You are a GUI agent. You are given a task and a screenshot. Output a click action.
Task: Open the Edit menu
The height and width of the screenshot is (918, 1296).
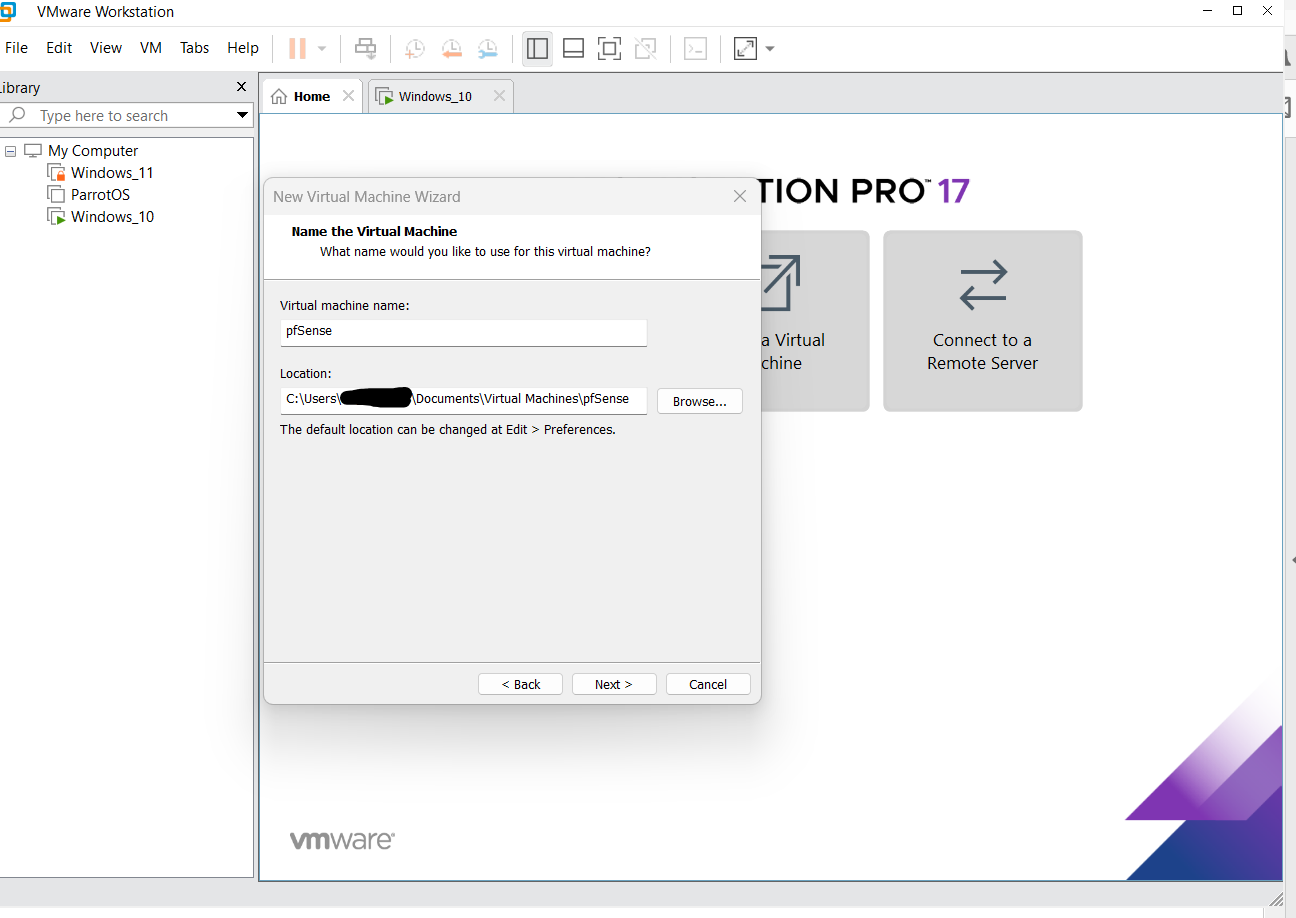click(x=59, y=48)
